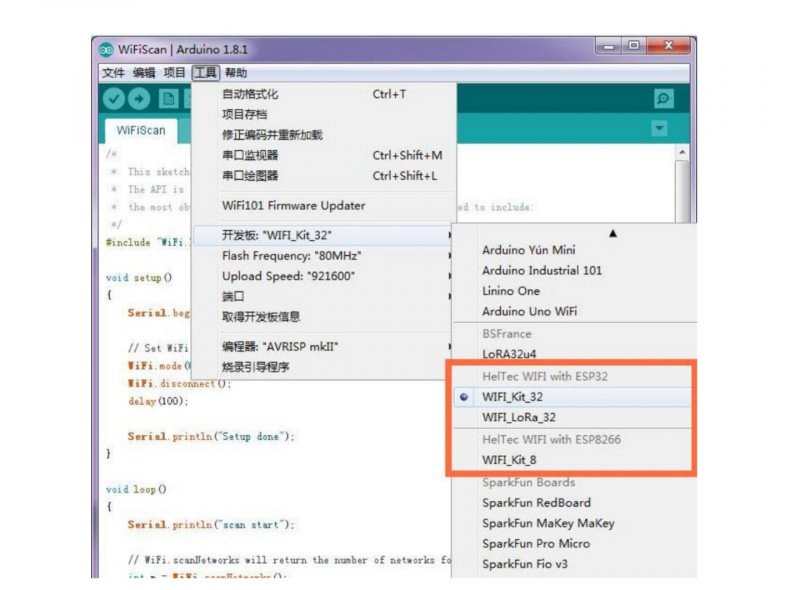800x590 pixels.
Task: Switch to the WiFiScan sketch tab
Action: (x=141, y=131)
